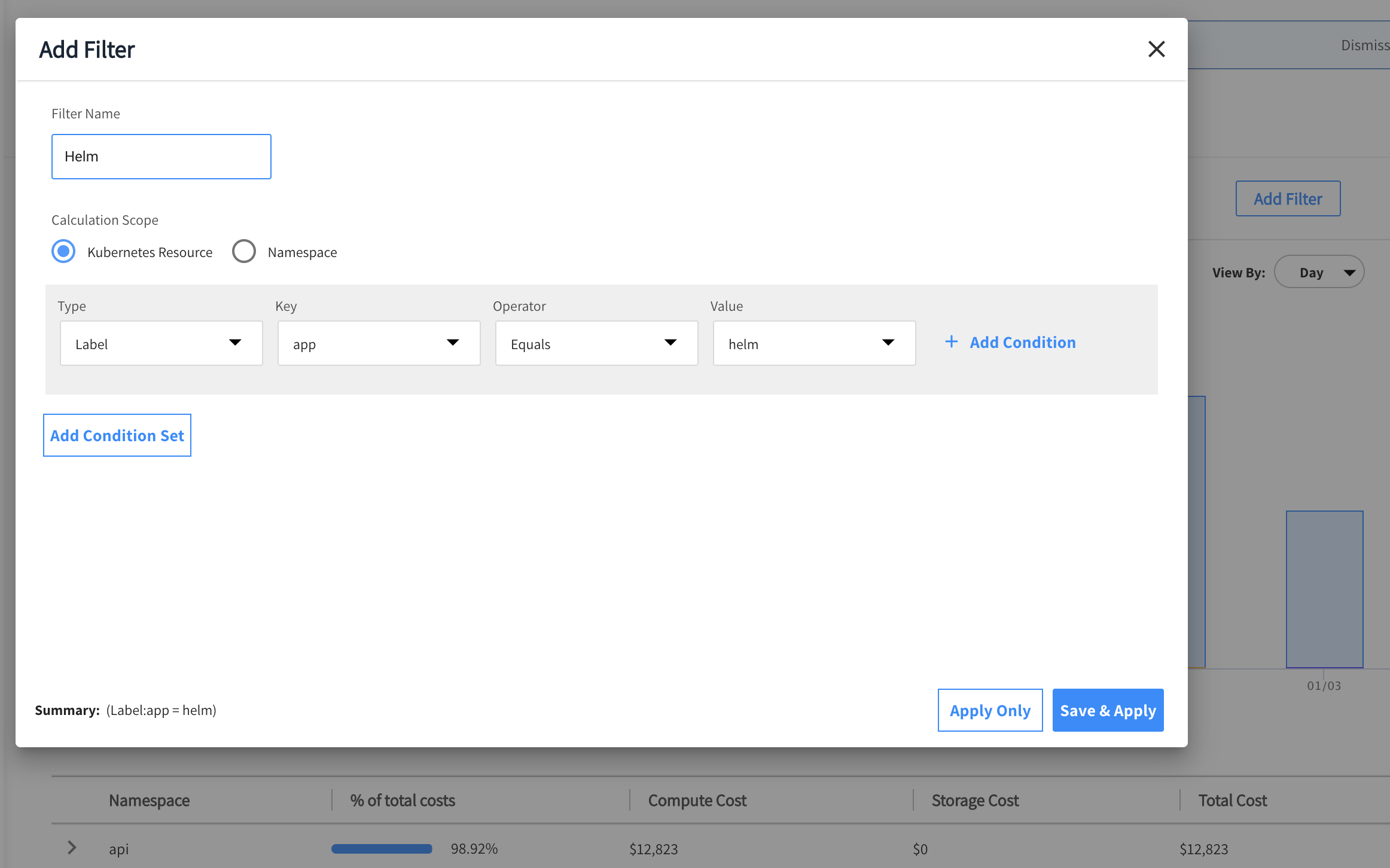
Task: Expand the api namespace row chevron
Action: tap(72, 848)
